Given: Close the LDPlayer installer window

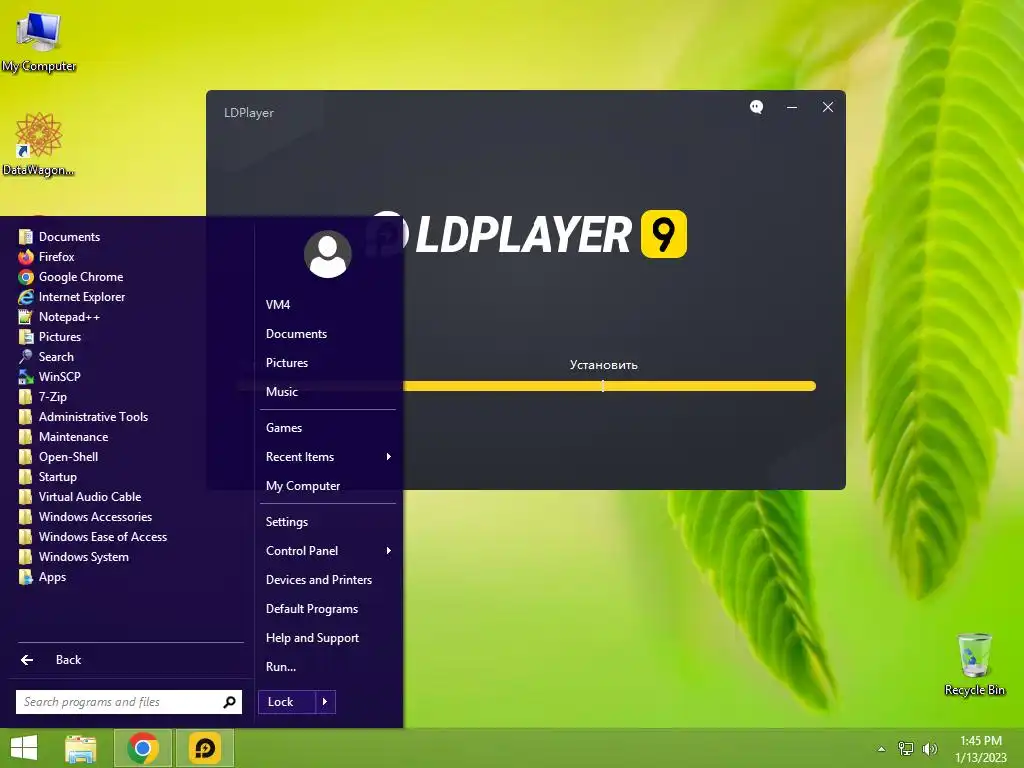Looking at the screenshot, I should tap(827, 107).
